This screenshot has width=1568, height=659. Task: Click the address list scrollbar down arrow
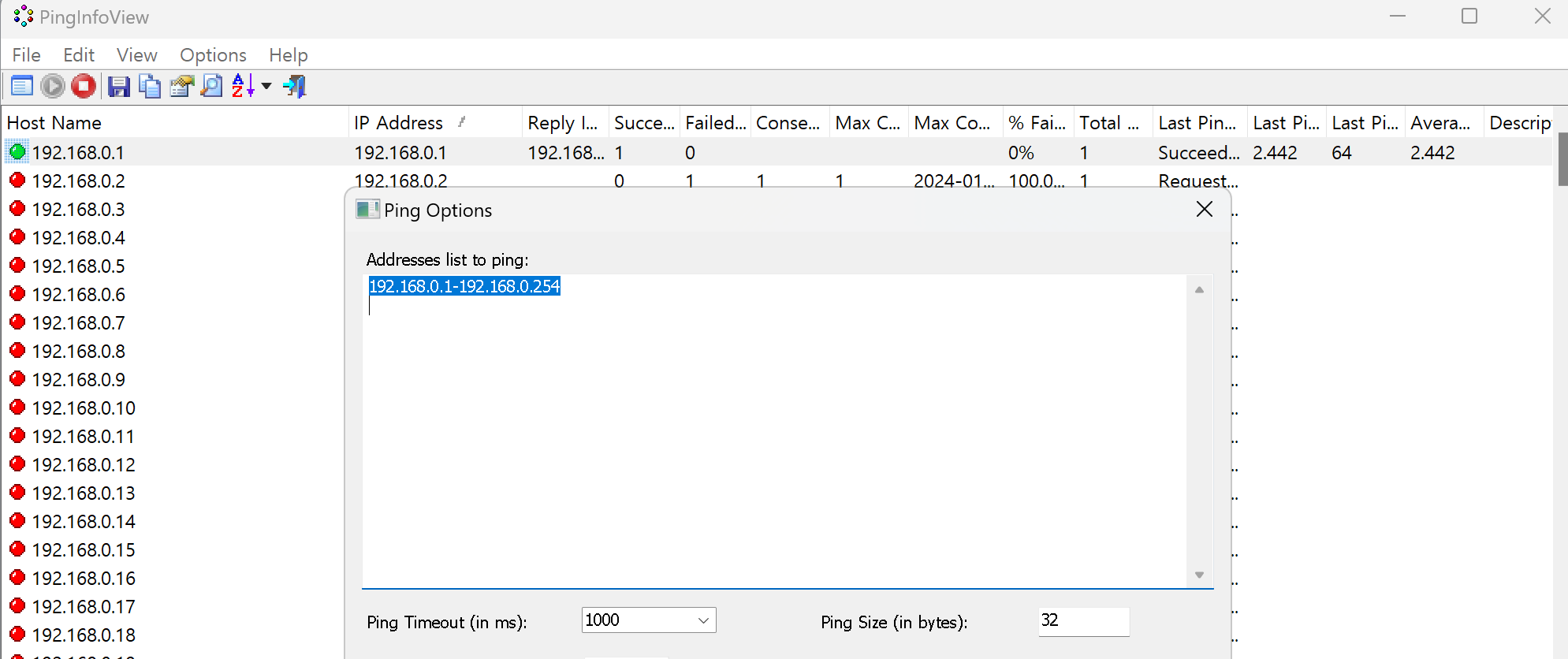(x=1199, y=575)
